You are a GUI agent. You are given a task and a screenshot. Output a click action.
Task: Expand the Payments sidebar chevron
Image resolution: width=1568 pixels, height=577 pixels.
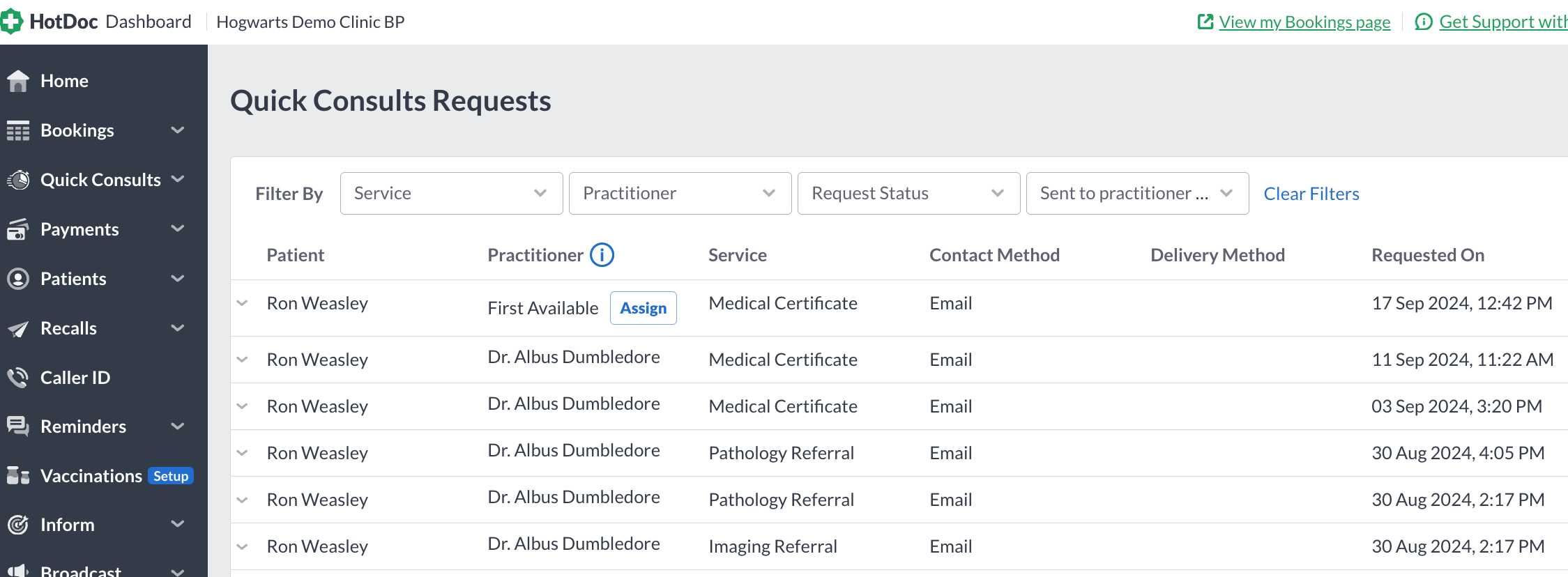click(178, 229)
